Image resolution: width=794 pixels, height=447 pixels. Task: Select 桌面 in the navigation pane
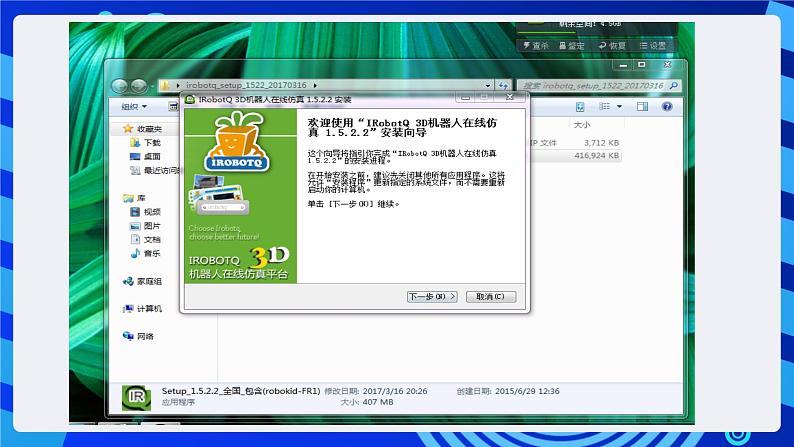coord(150,156)
